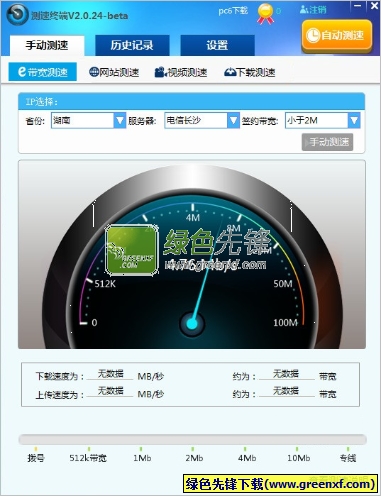The width and height of the screenshot is (381, 496).
Task: Switch to the 手动测速 tab
Action: [47, 45]
